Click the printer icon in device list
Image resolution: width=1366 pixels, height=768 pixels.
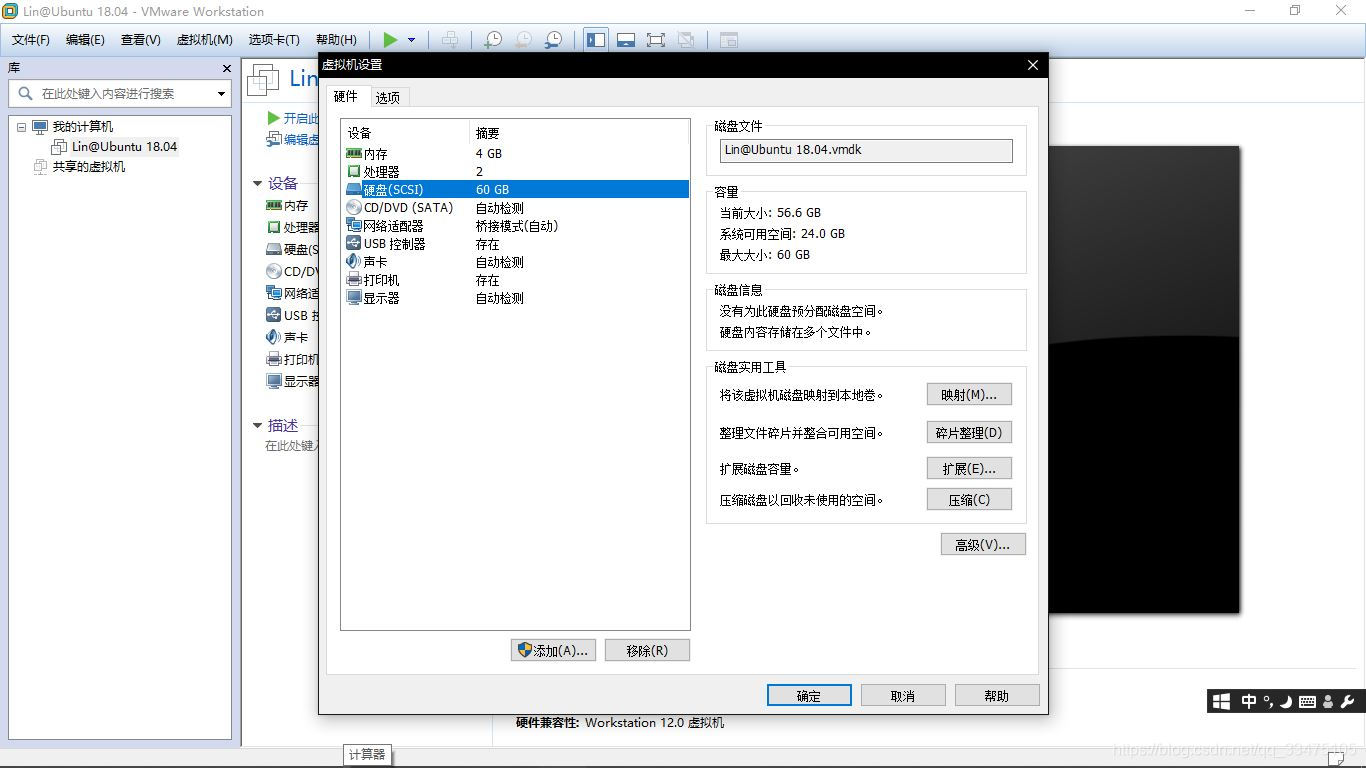[x=353, y=280]
